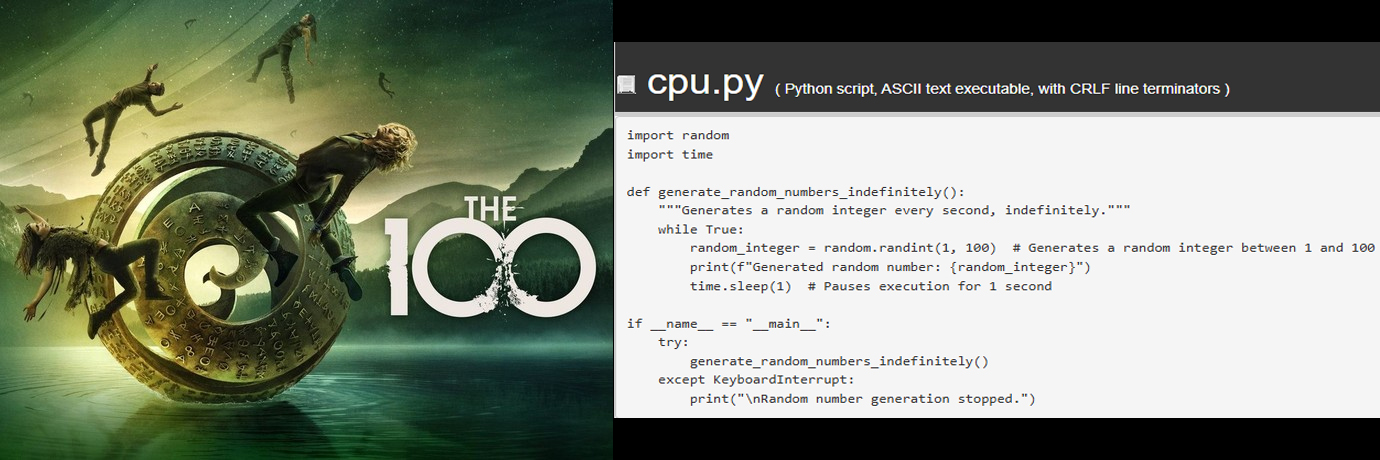Viewport: 1380px width, 460px height.
Task: Click the file icon beside cpu.py
Action: 626,86
